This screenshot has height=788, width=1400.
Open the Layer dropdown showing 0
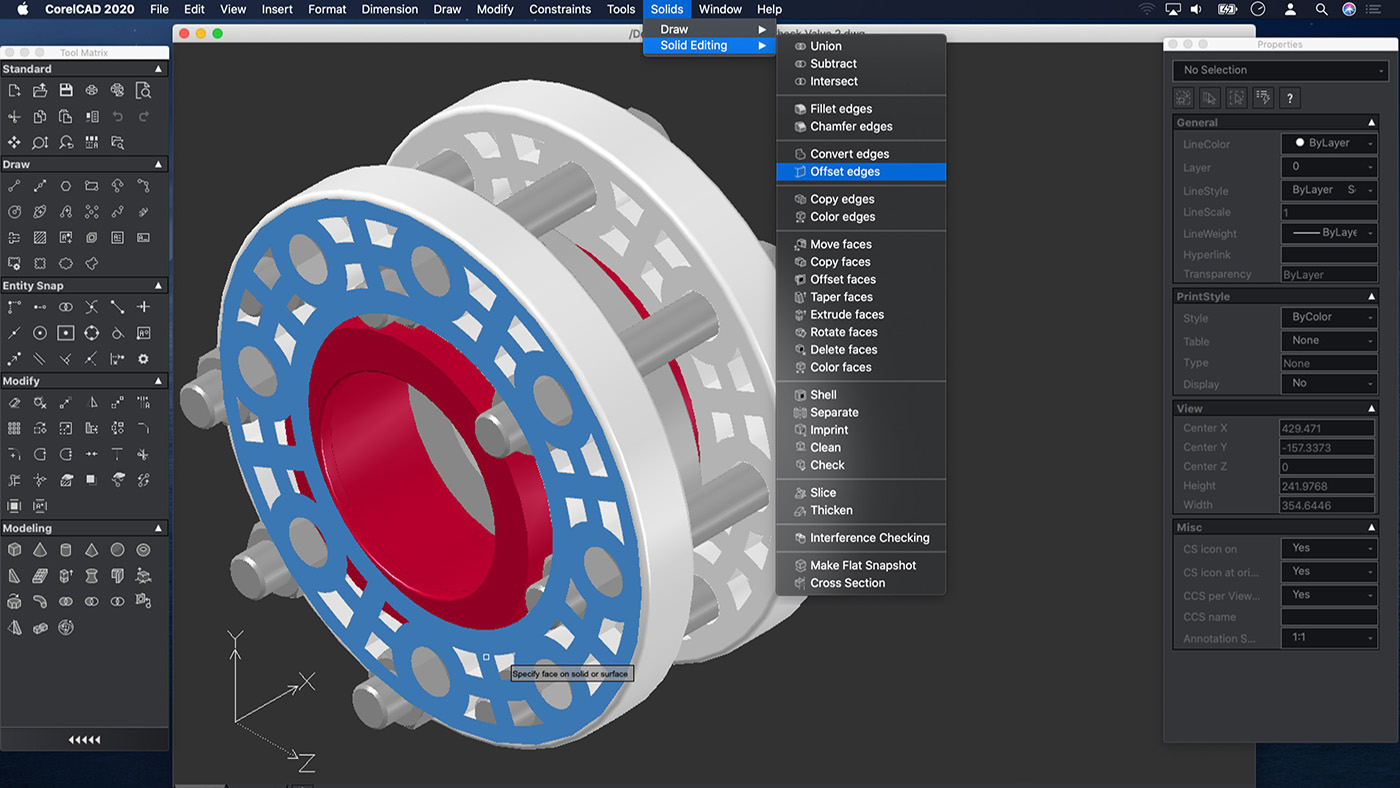pyautogui.click(x=1329, y=167)
